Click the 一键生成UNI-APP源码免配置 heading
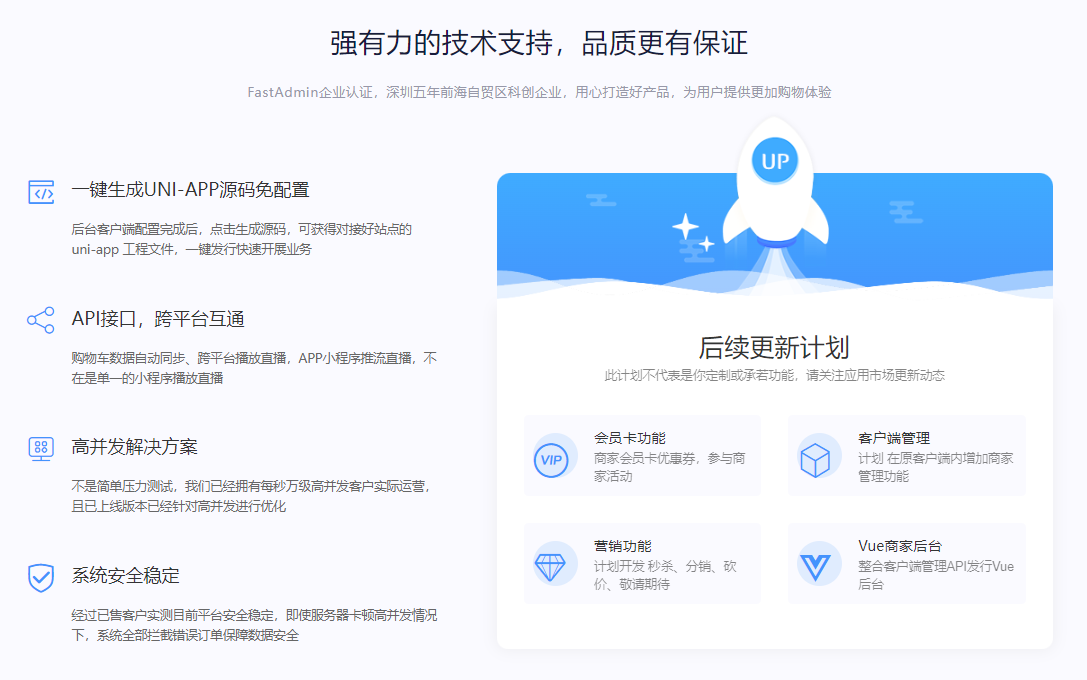The width and height of the screenshot is (1087, 680). tap(190, 190)
